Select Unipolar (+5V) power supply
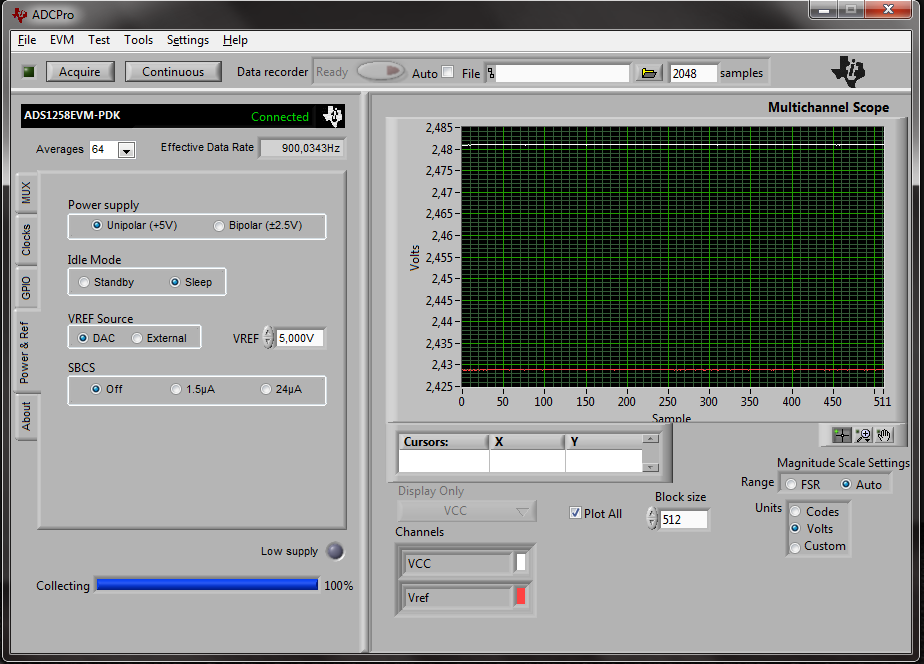The width and height of the screenshot is (924, 664). click(x=97, y=225)
